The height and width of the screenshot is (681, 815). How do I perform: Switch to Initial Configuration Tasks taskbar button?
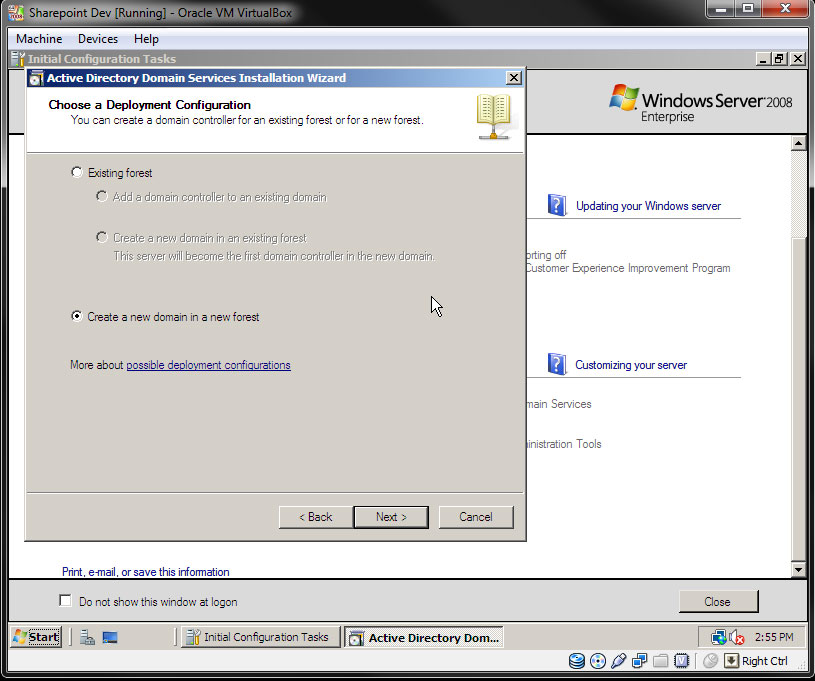pos(260,637)
